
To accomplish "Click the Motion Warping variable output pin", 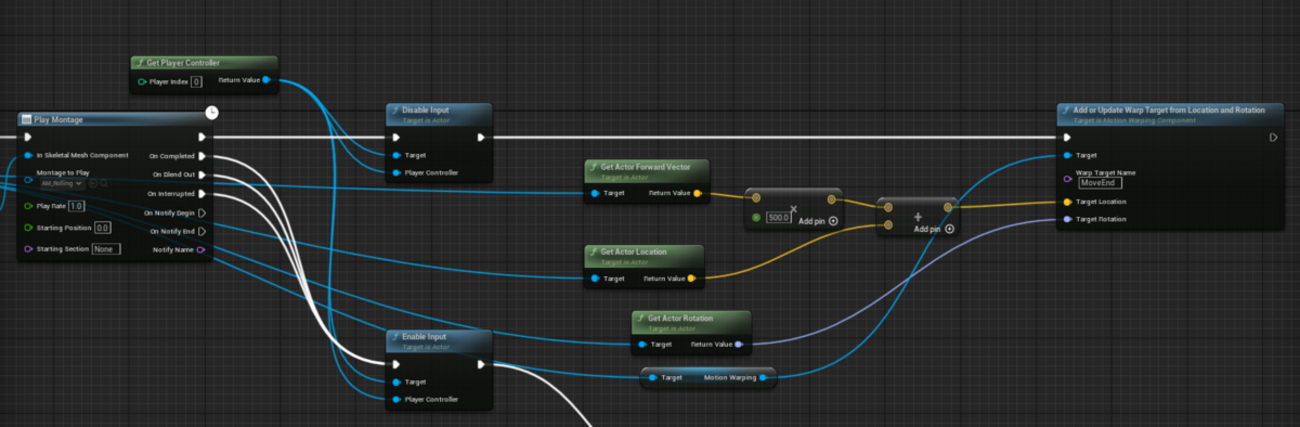I will click(764, 378).
